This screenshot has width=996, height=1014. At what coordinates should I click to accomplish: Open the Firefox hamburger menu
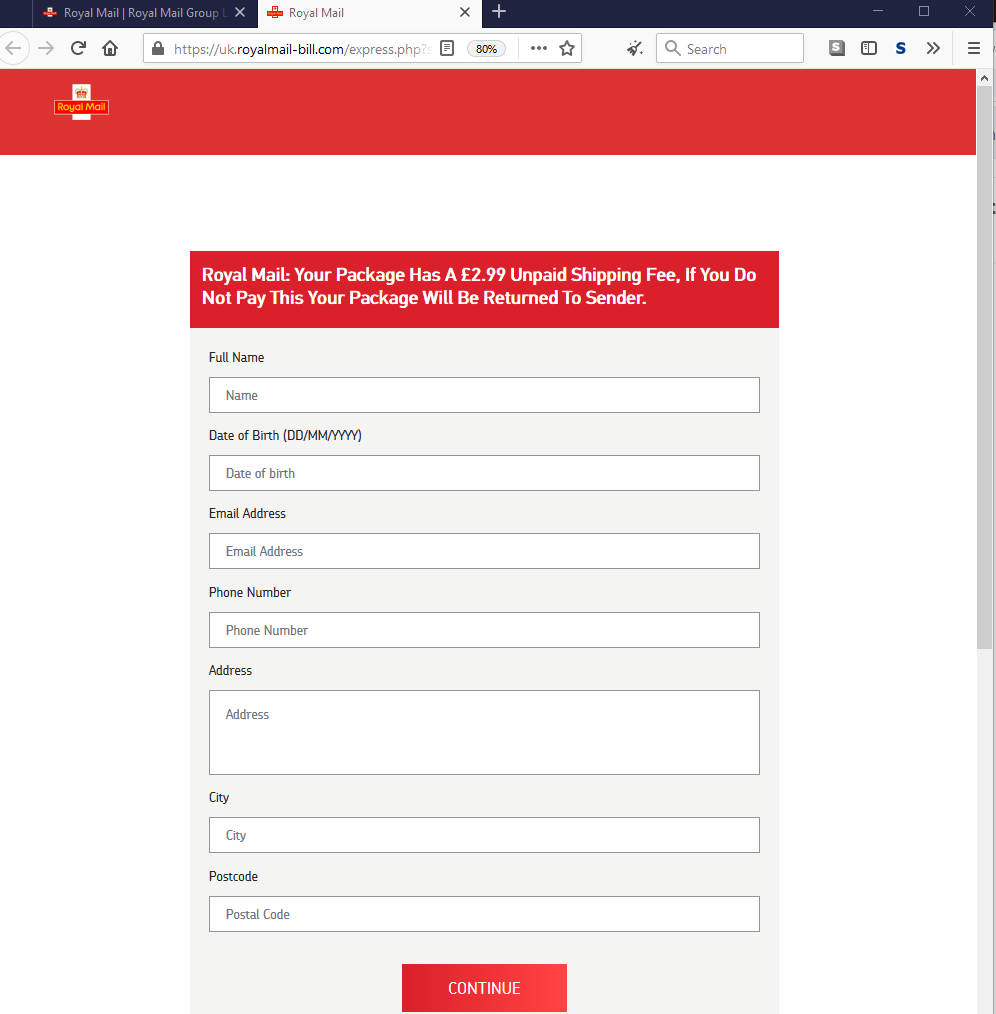[973, 48]
